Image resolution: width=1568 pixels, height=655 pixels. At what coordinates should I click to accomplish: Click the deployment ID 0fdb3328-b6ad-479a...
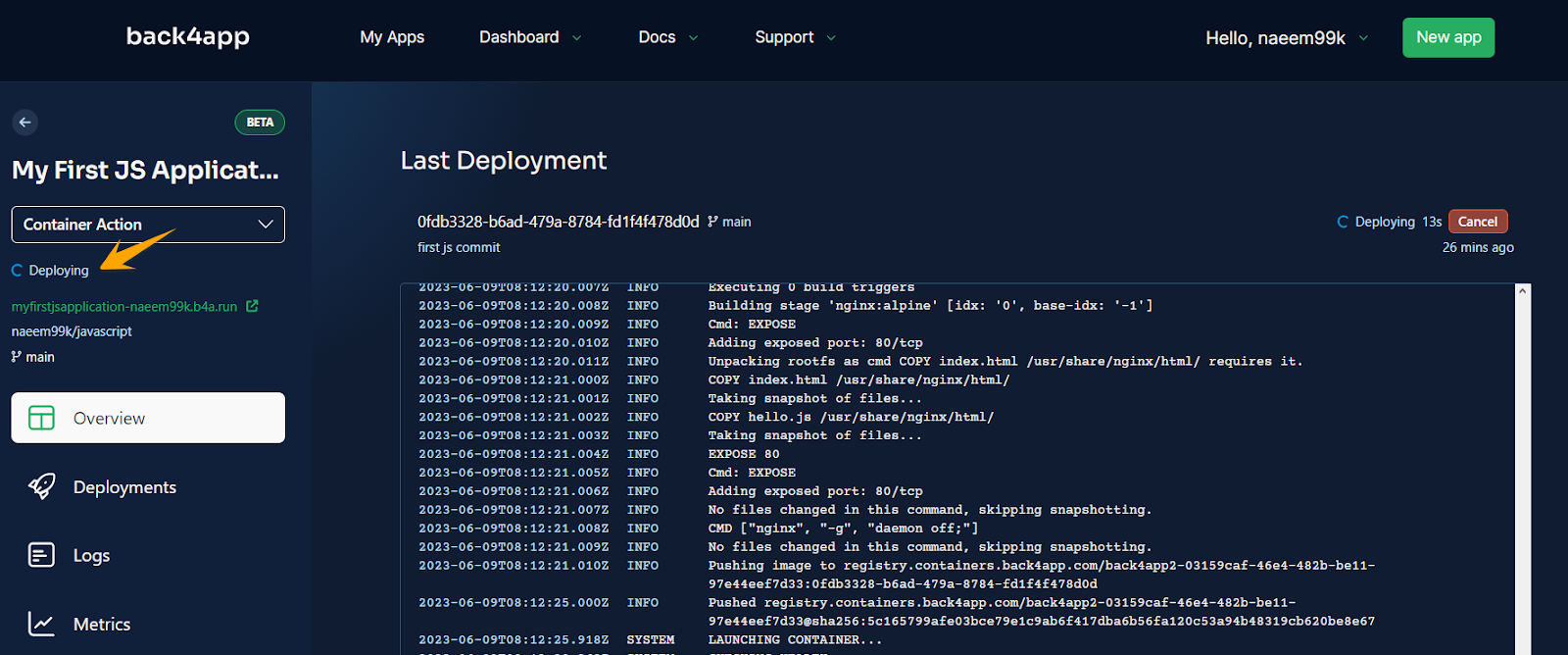(559, 222)
